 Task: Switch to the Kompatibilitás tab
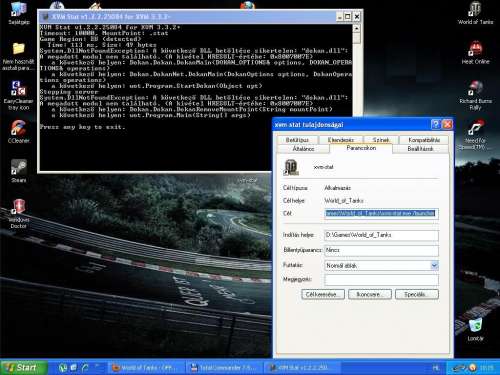(x=424, y=140)
